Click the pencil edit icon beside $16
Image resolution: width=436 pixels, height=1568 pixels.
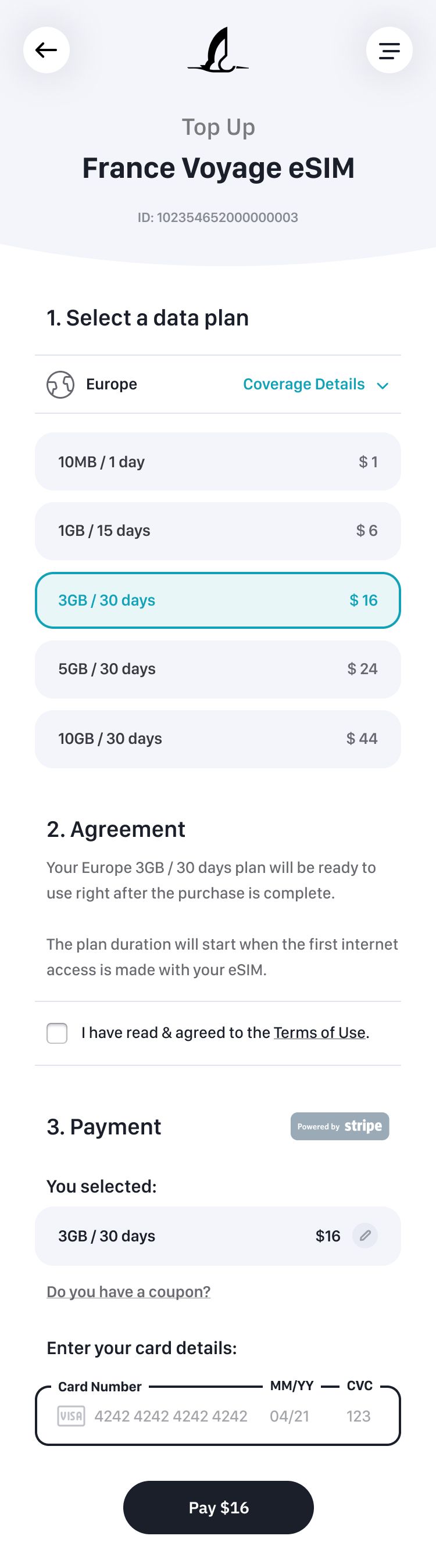click(364, 1236)
